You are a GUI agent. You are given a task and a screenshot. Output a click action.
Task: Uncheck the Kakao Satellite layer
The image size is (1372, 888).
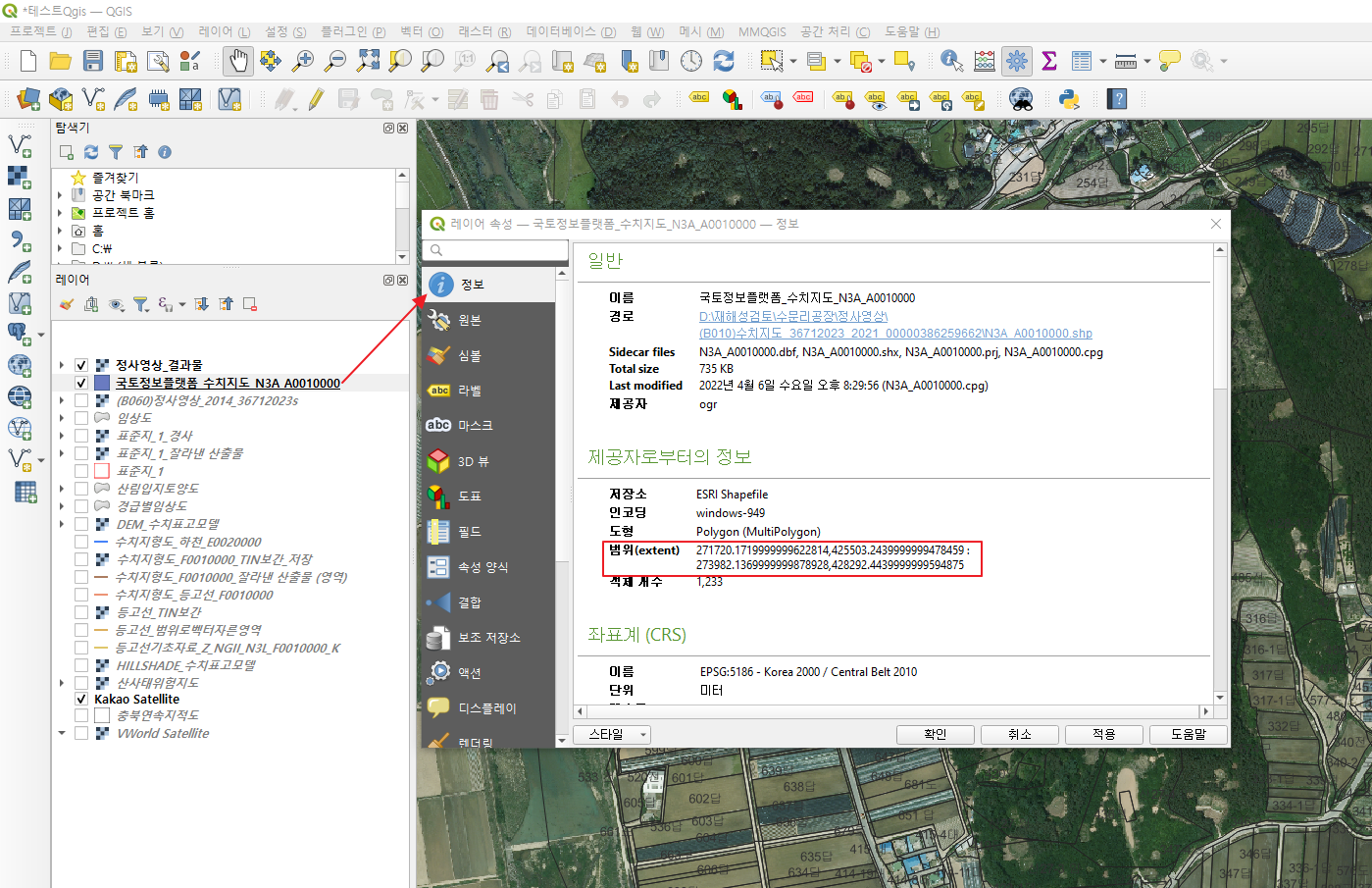81,699
